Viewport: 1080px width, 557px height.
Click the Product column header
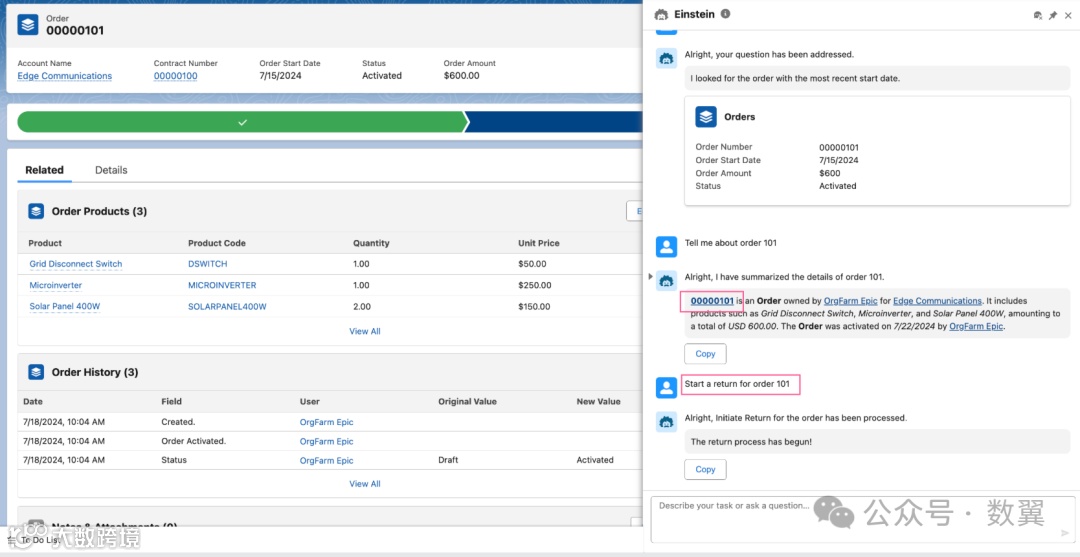click(x=45, y=243)
